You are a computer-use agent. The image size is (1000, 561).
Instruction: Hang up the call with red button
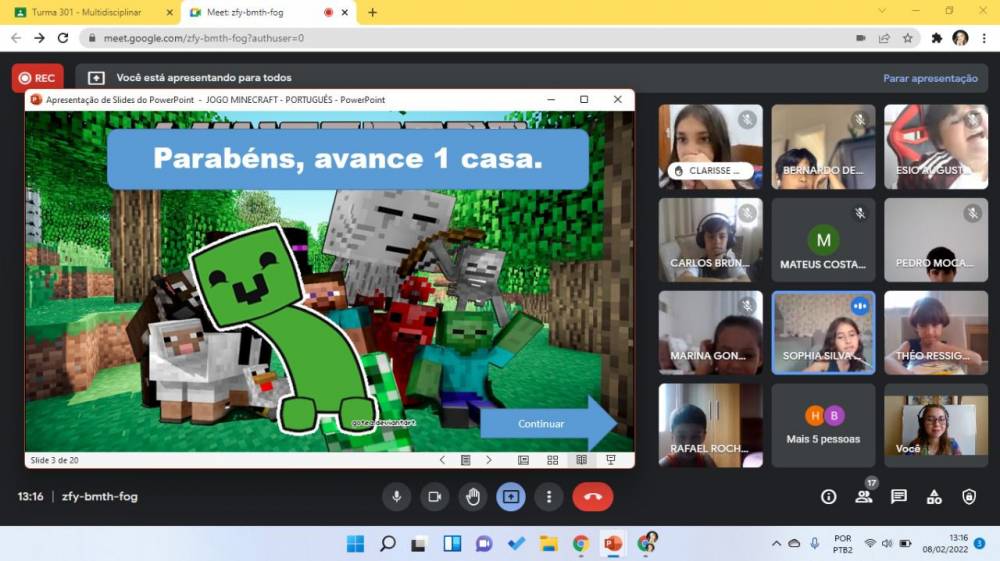592,496
